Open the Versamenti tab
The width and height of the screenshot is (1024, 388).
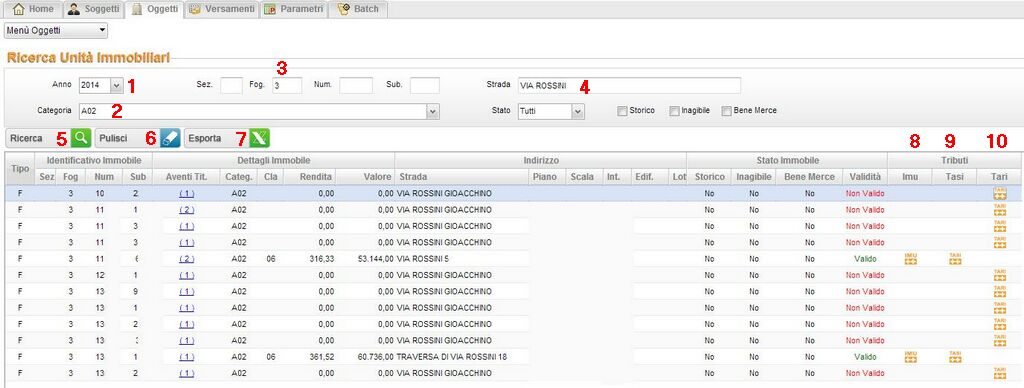pyautogui.click(x=221, y=9)
